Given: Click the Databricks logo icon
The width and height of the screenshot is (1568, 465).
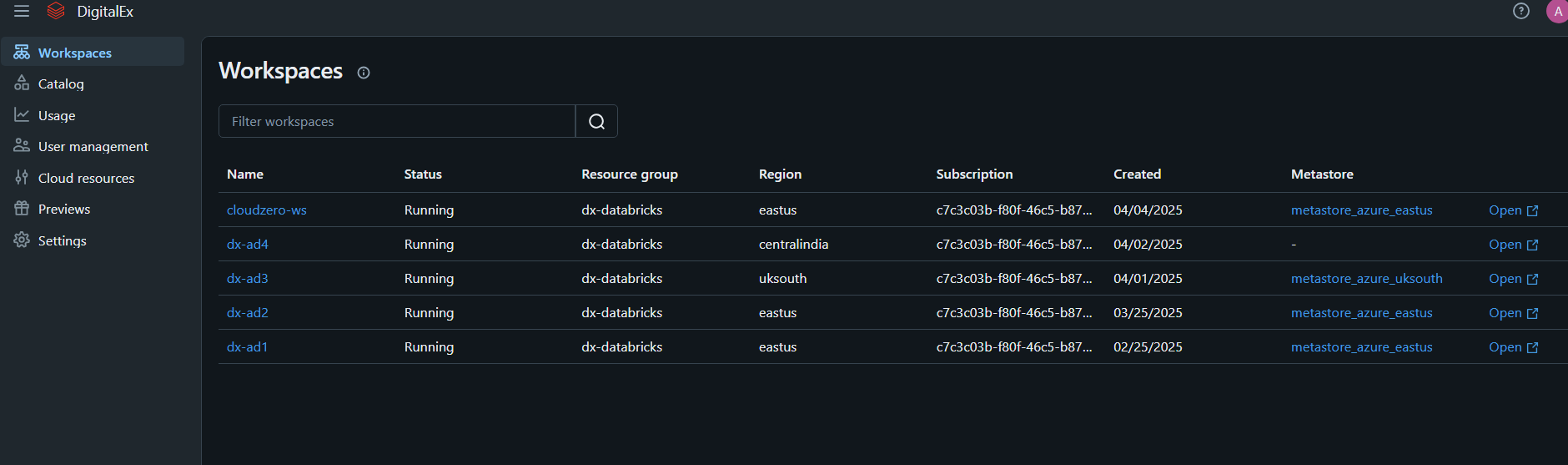Looking at the screenshot, I should tap(56, 12).
